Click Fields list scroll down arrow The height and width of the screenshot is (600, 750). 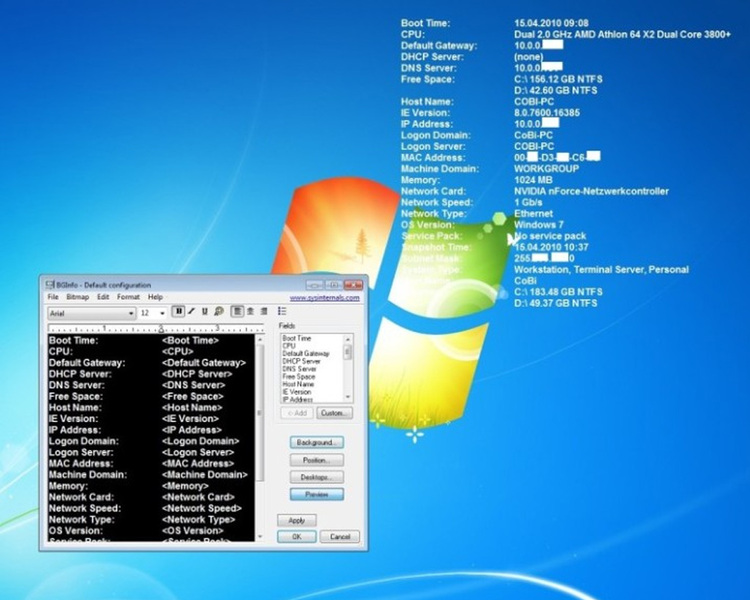[348, 397]
